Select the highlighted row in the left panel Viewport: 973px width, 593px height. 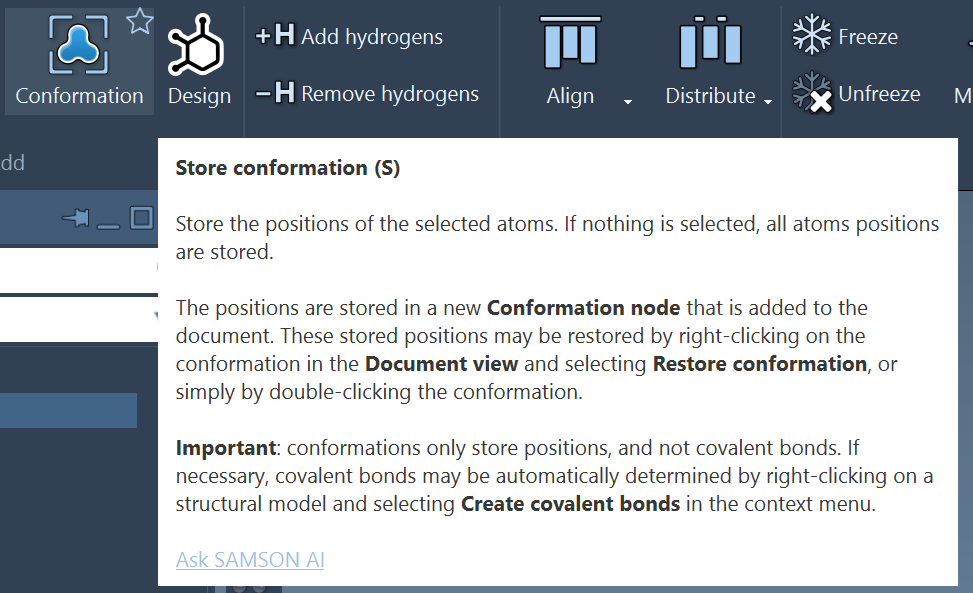[x=68, y=410]
